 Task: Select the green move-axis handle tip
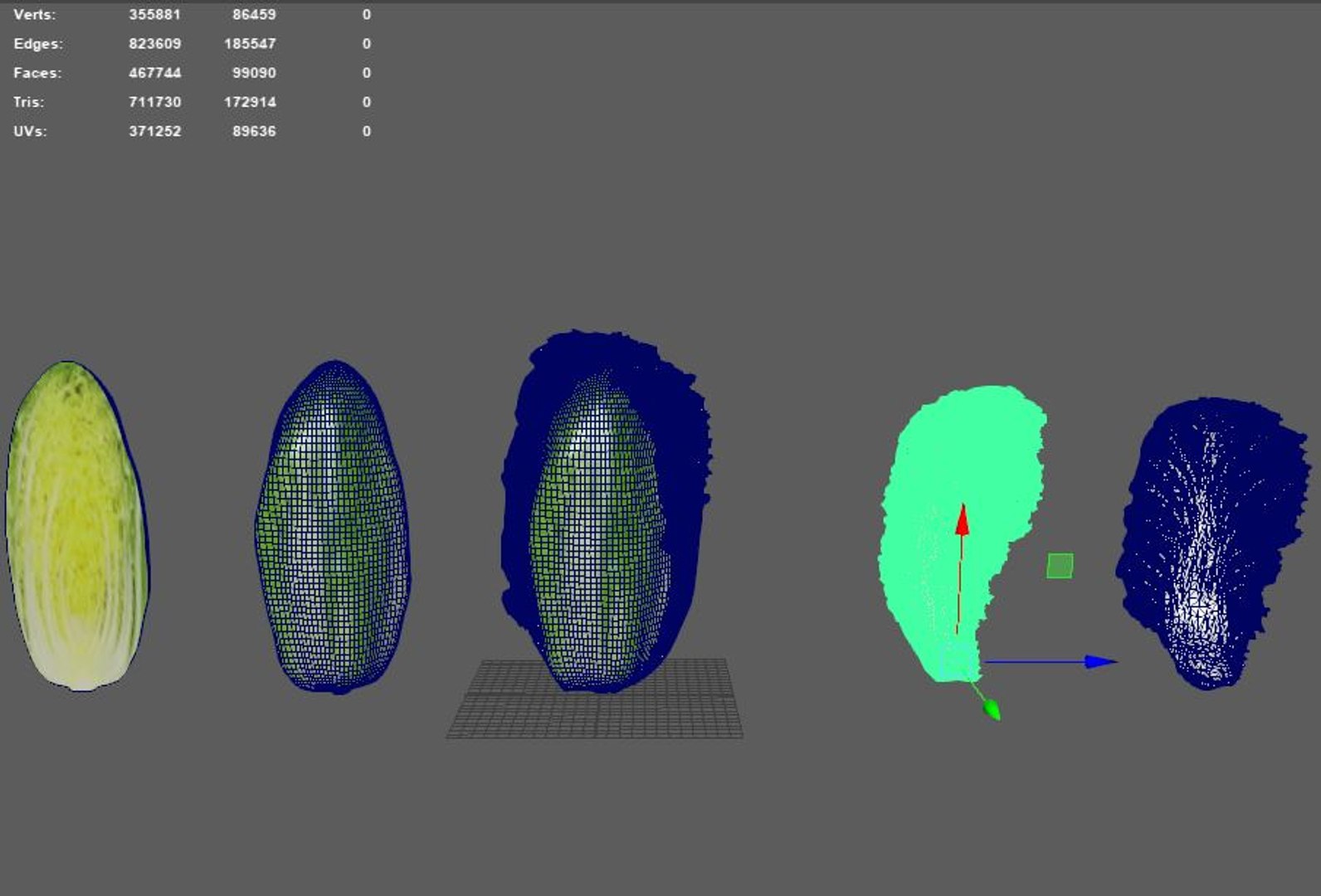tap(991, 709)
